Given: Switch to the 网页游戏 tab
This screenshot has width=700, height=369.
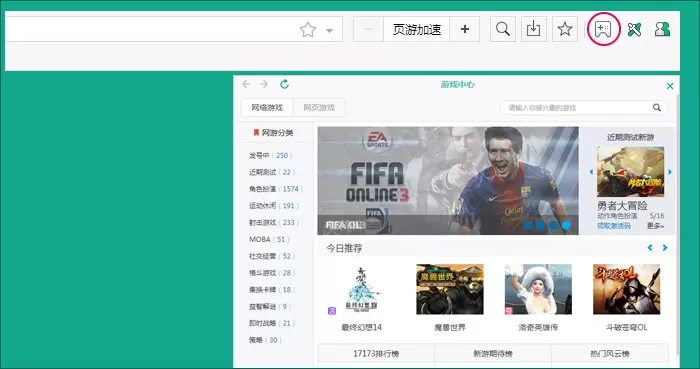Looking at the screenshot, I should point(319,108).
